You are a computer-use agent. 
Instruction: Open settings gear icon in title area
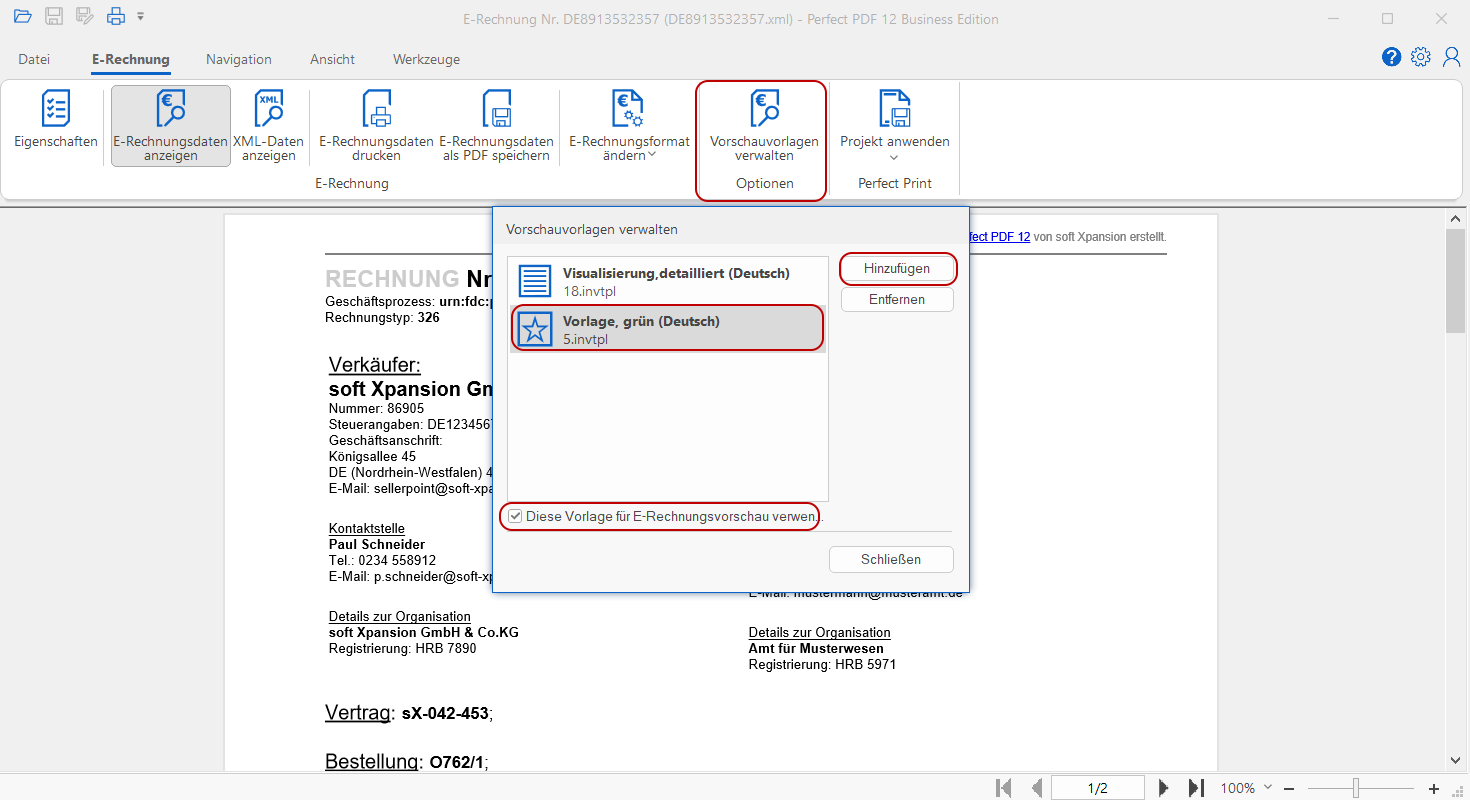coord(1420,57)
